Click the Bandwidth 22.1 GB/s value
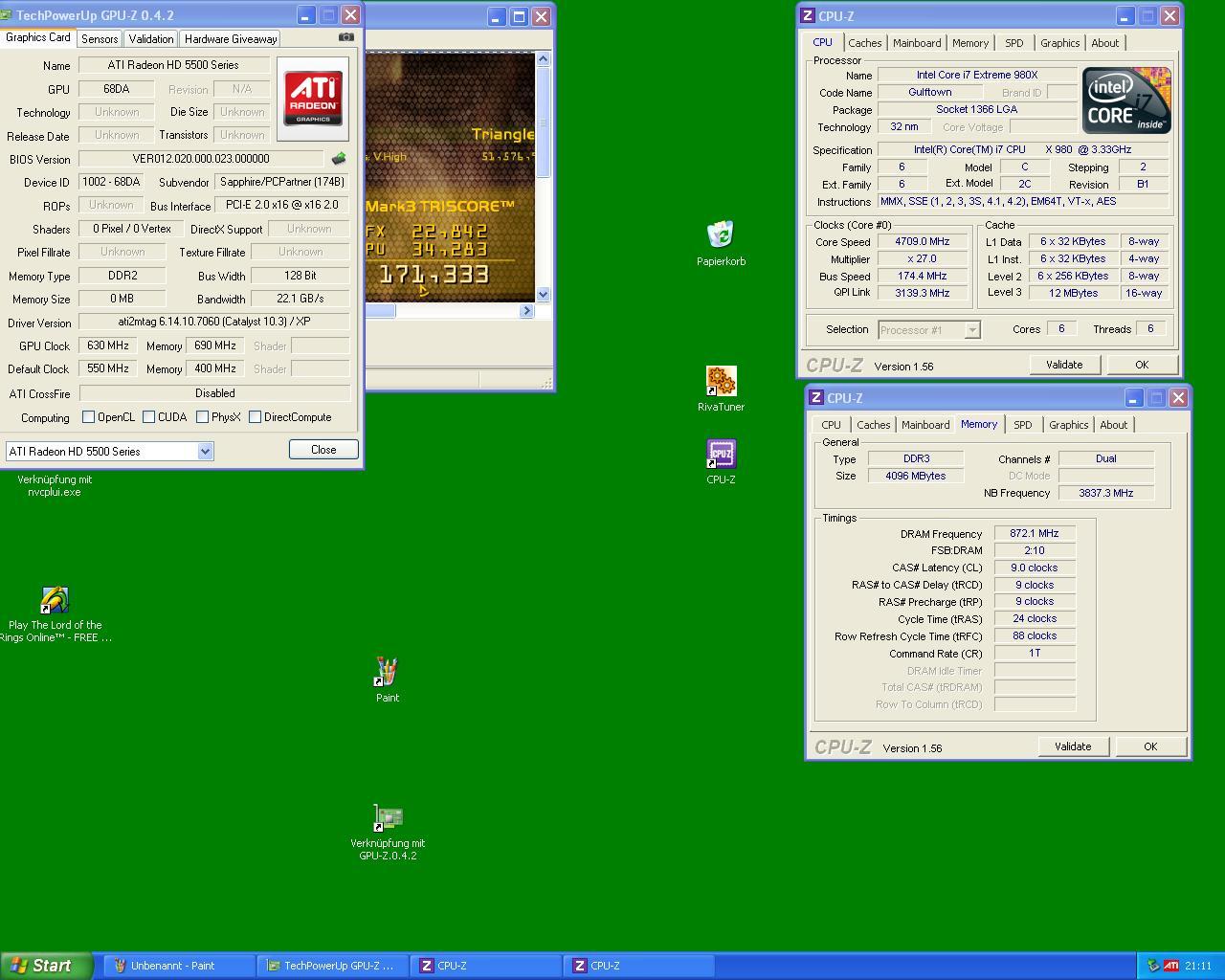Screen dimensions: 1225x980 (x=300, y=299)
